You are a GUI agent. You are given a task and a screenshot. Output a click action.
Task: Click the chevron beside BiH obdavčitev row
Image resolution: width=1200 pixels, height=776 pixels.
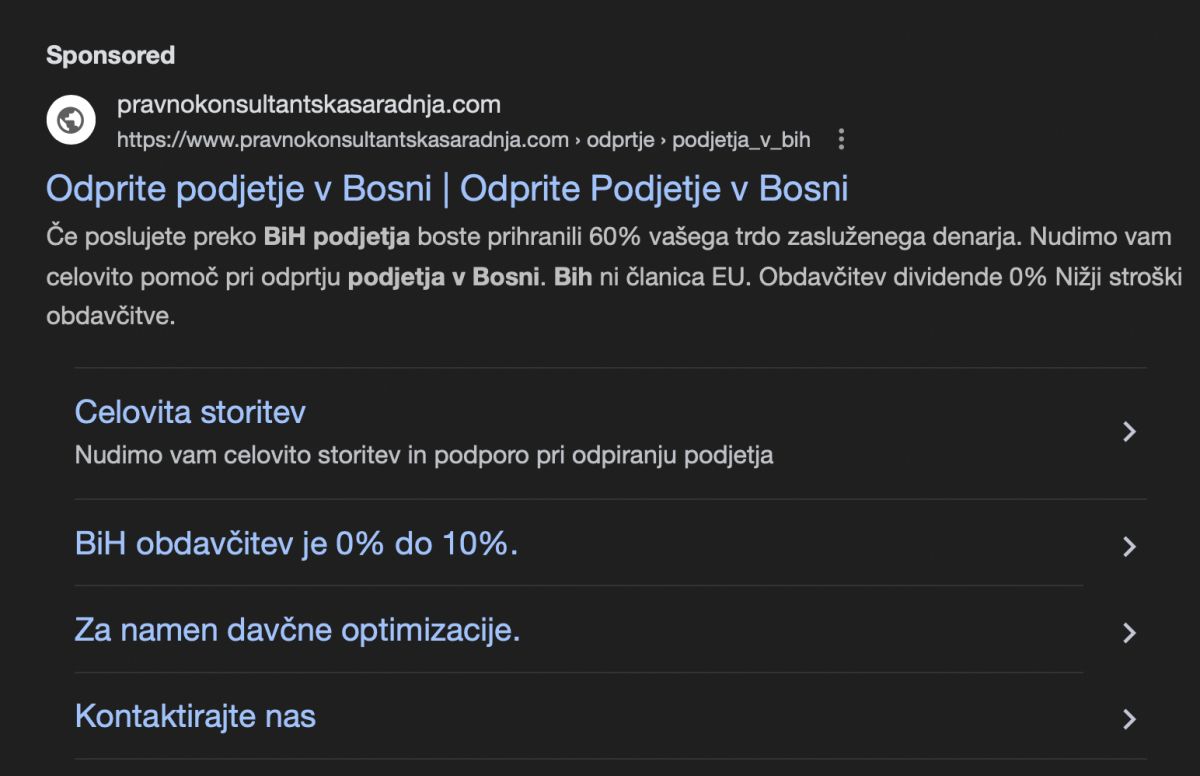[x=1130, y=546]
